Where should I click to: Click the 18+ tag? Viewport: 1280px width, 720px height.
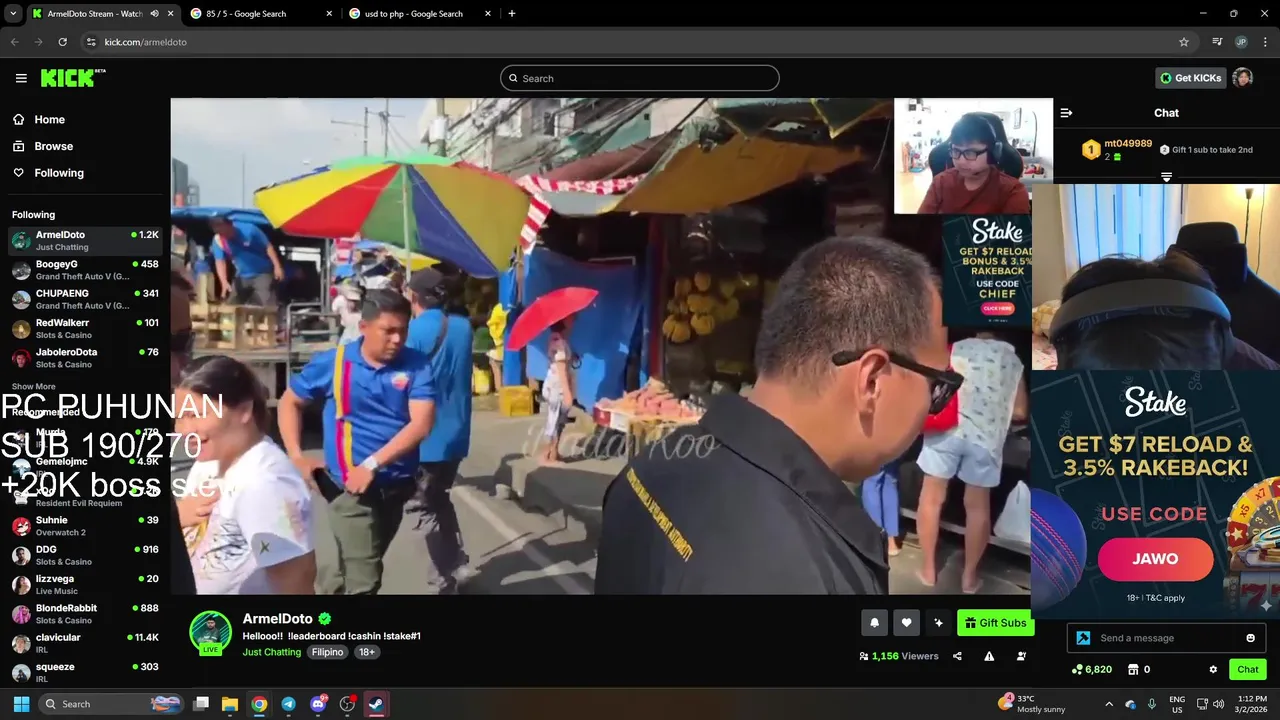click(367, 652)
